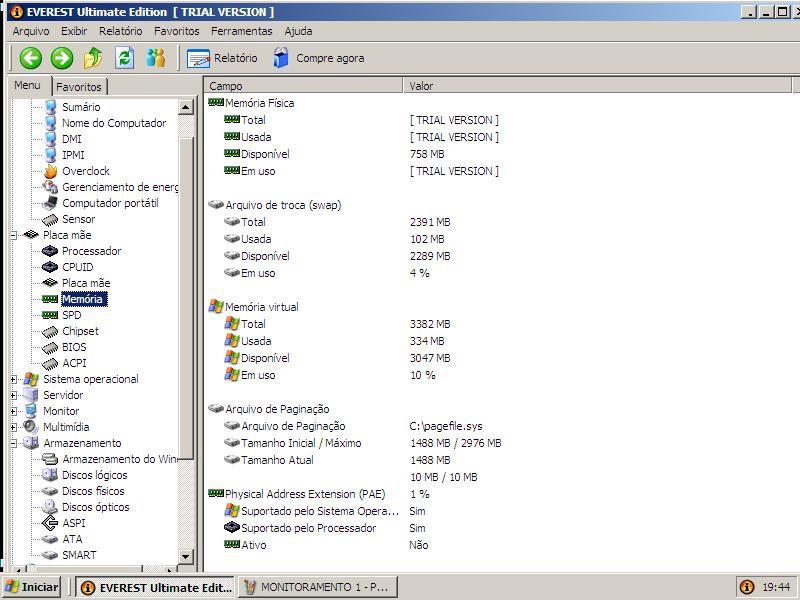Select the highlighted Memória tree item

click(82, 299)
